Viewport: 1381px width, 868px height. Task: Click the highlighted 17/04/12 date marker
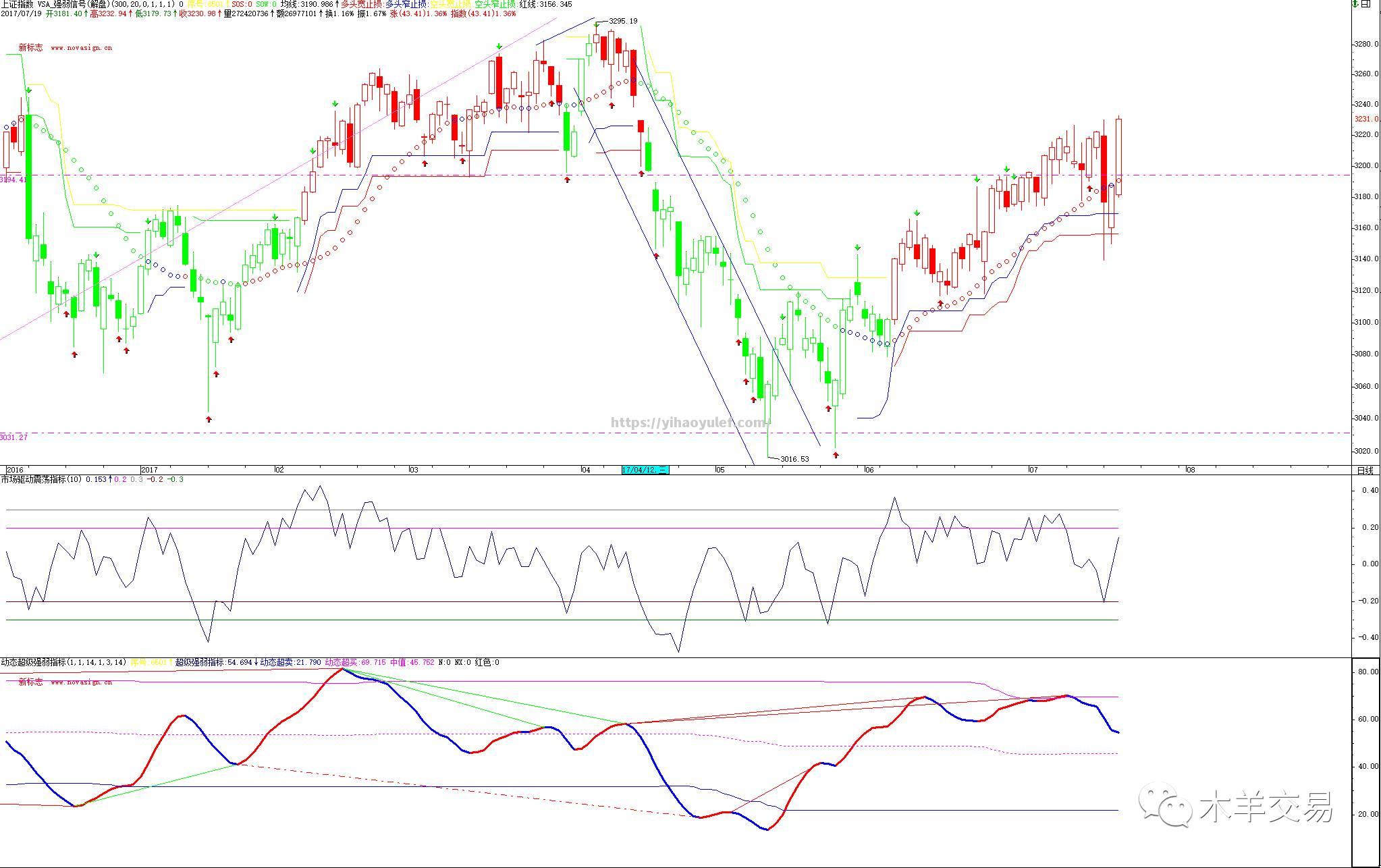point(645,470)
